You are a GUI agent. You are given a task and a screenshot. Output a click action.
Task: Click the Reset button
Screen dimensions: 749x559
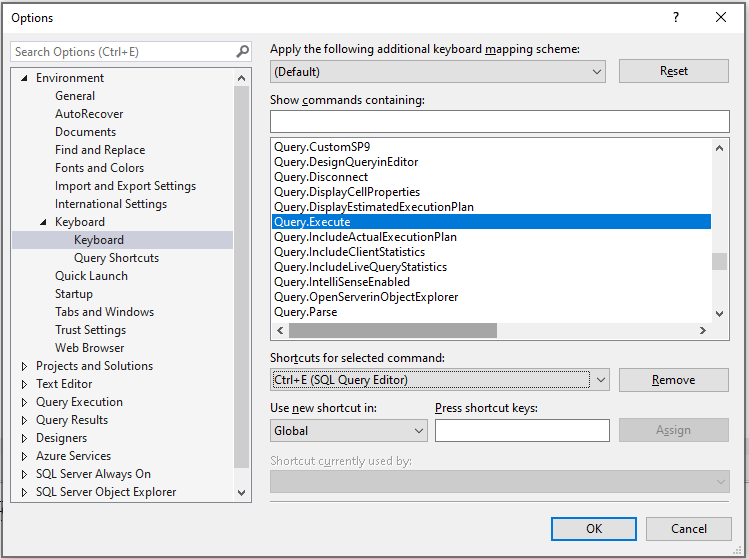(x=674, y=71)
